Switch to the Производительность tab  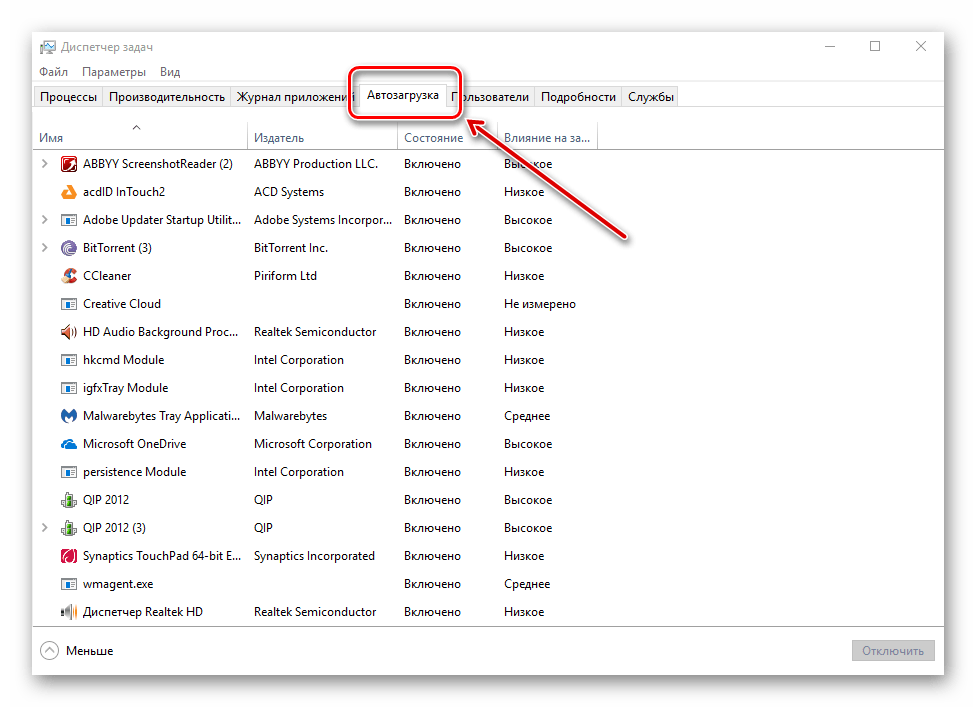pos(167,97)
